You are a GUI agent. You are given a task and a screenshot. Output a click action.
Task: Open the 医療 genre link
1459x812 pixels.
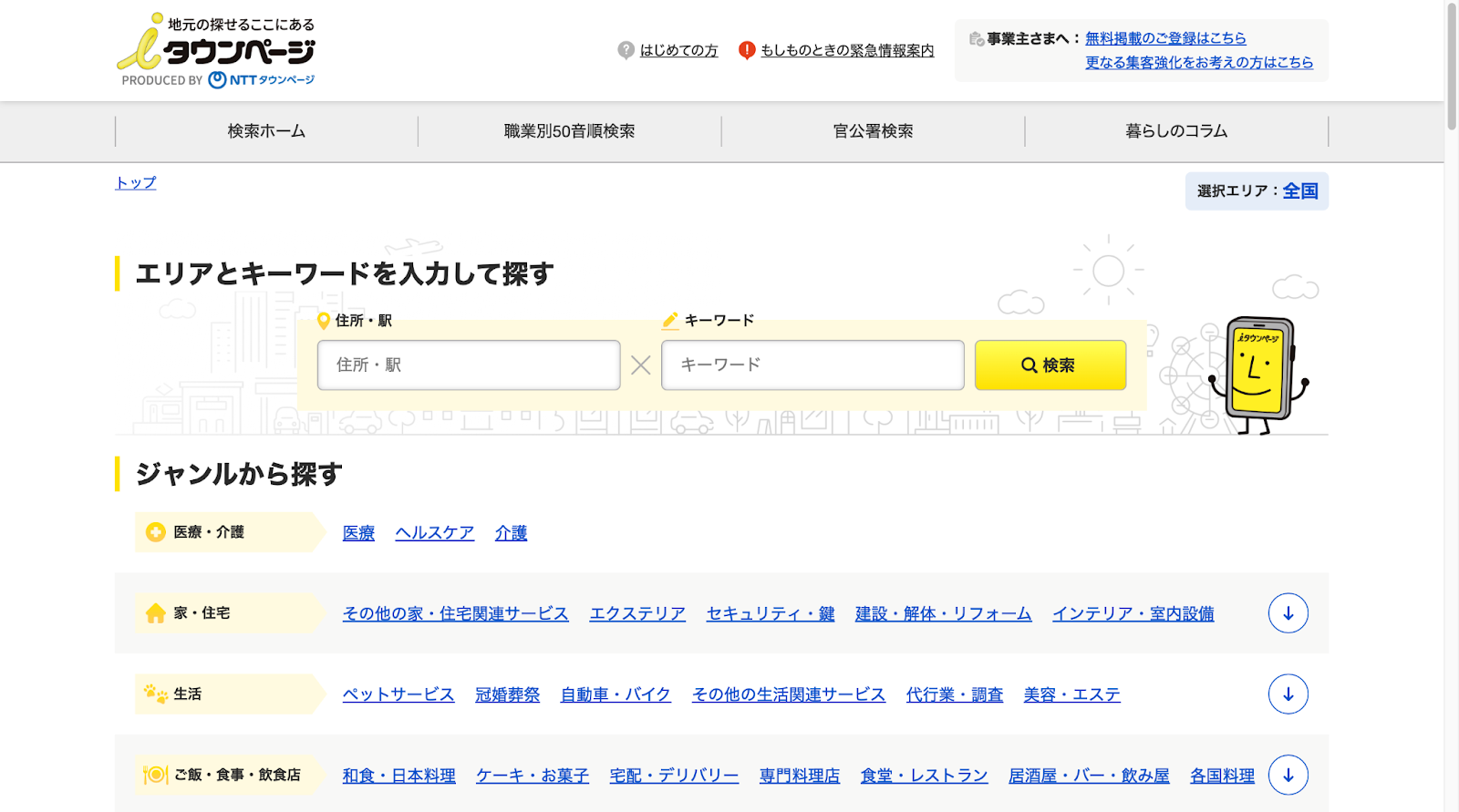click(358, 533)
